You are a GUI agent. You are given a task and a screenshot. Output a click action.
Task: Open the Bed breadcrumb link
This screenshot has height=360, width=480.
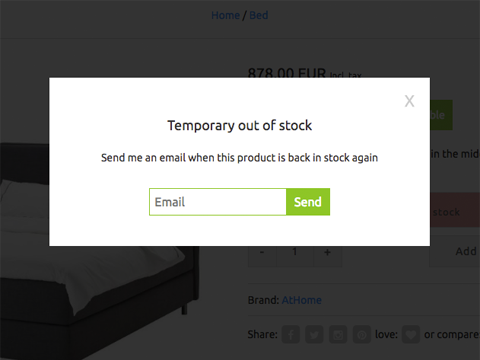pyautogui.click(x=259, y=15)
